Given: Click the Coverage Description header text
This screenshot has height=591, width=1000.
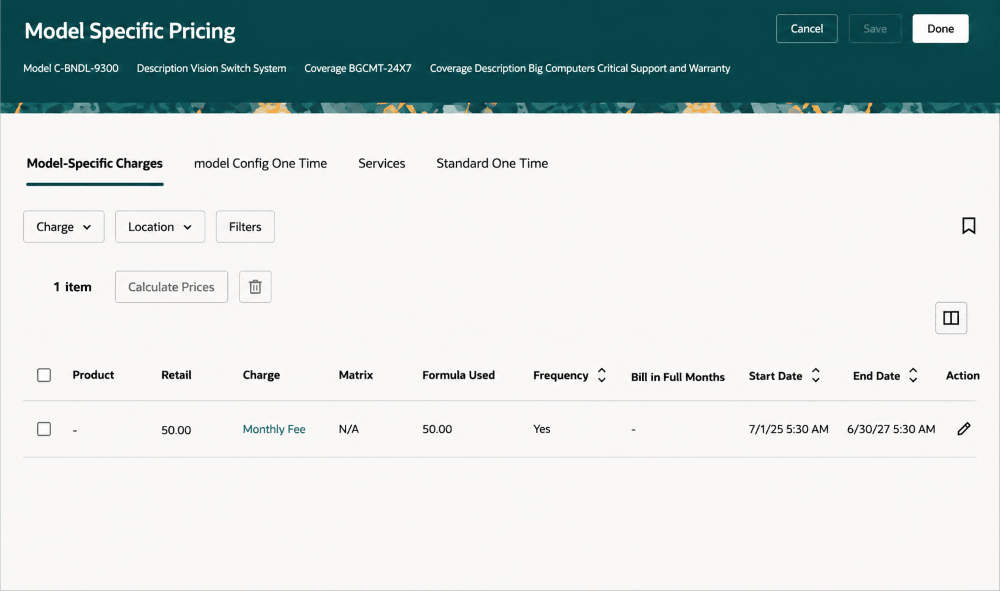Looking at the screenshot, I should coord(580,68).
